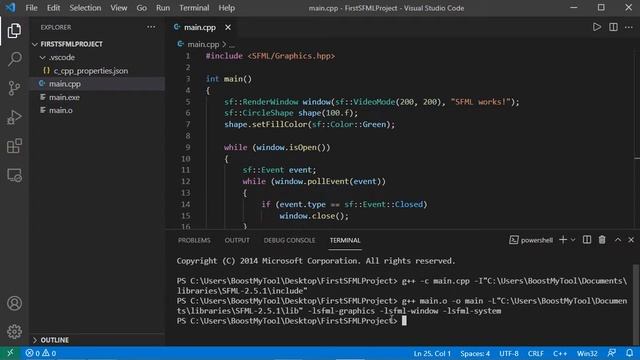This screenshot has height=360, width=640.
Task: Change indentation via Spaces: 4
Action: click(475, 353)
